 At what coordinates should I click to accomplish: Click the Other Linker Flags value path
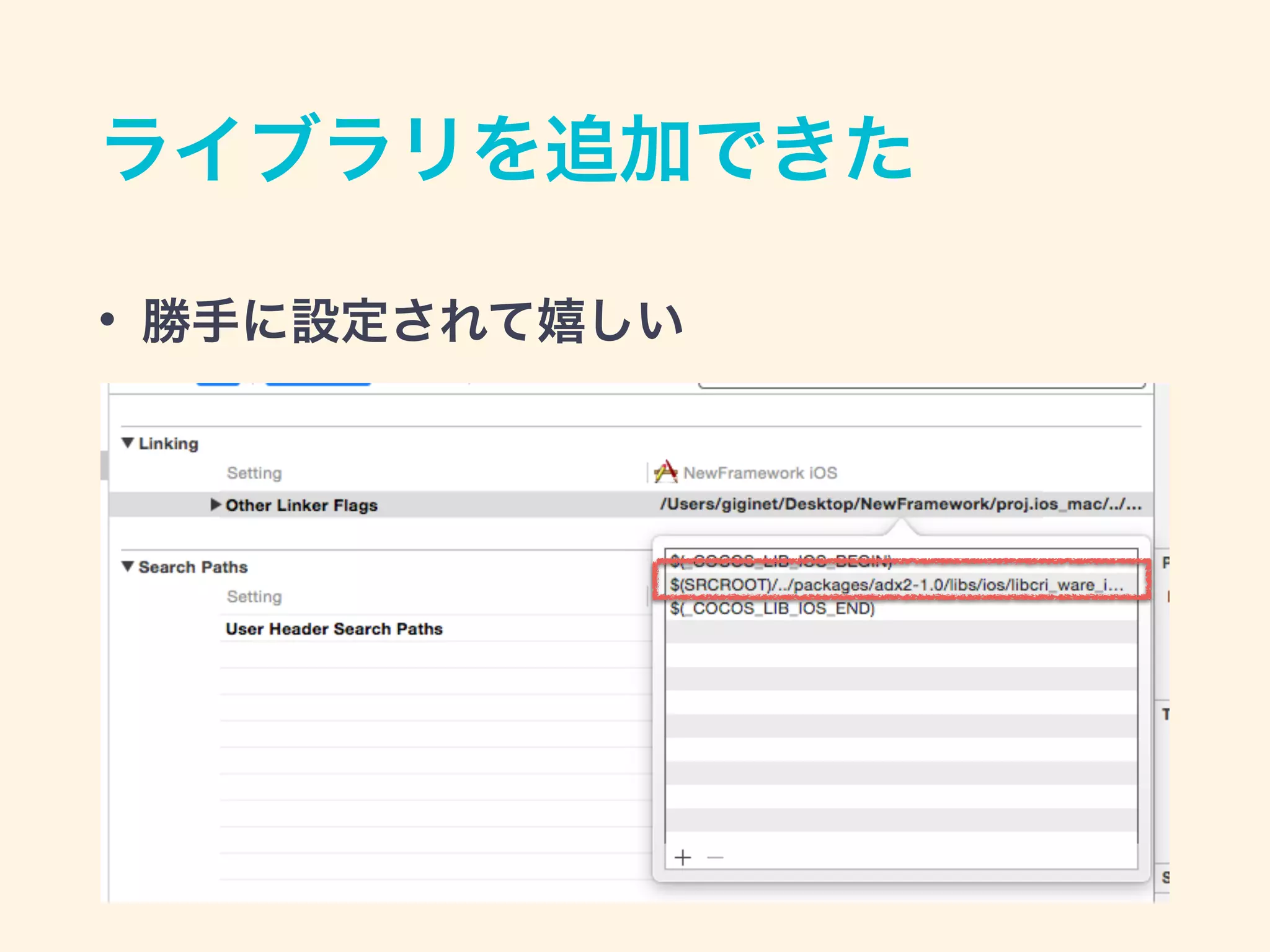point(900,505)
